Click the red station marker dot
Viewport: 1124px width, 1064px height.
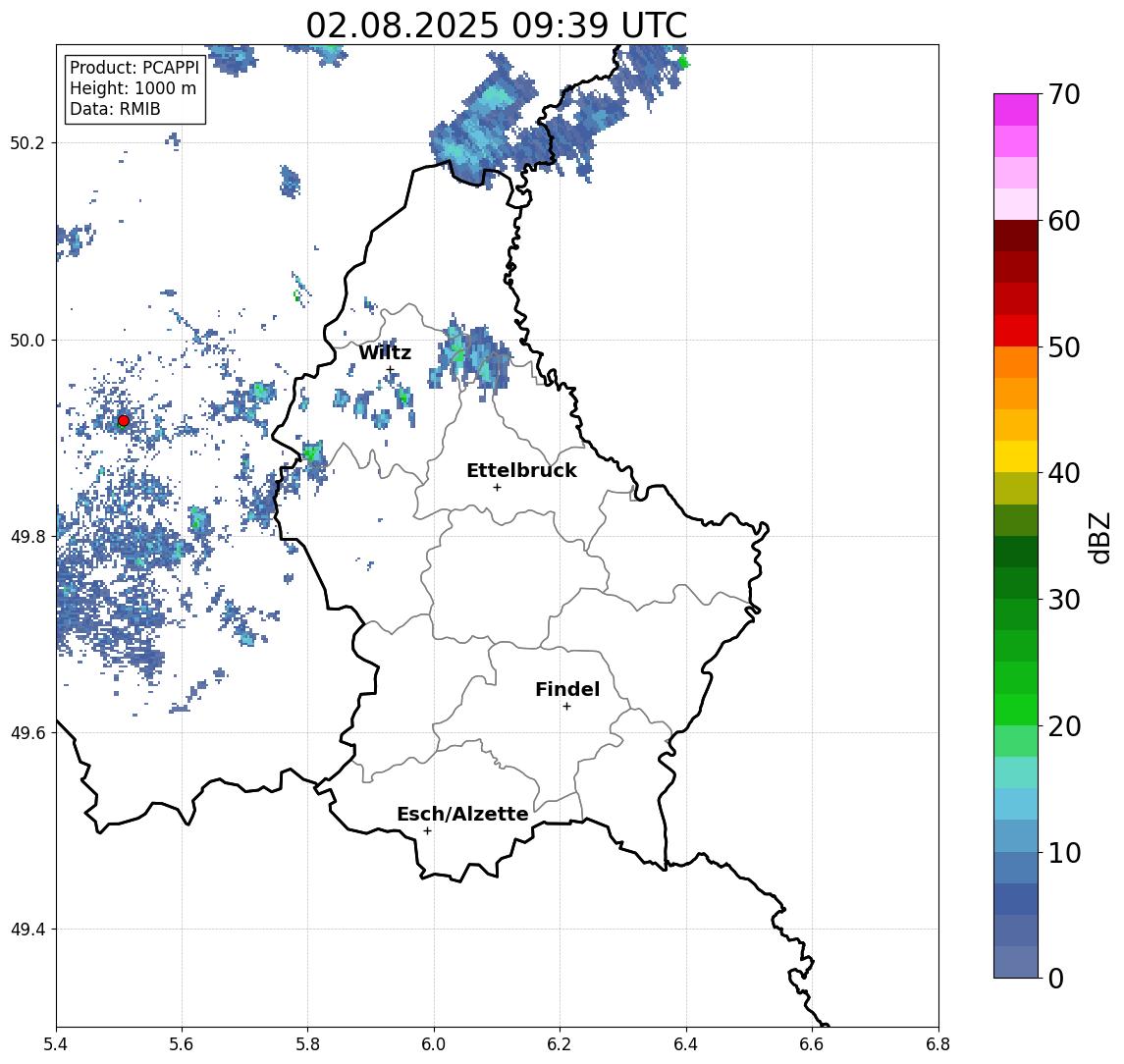click(124, 421)
